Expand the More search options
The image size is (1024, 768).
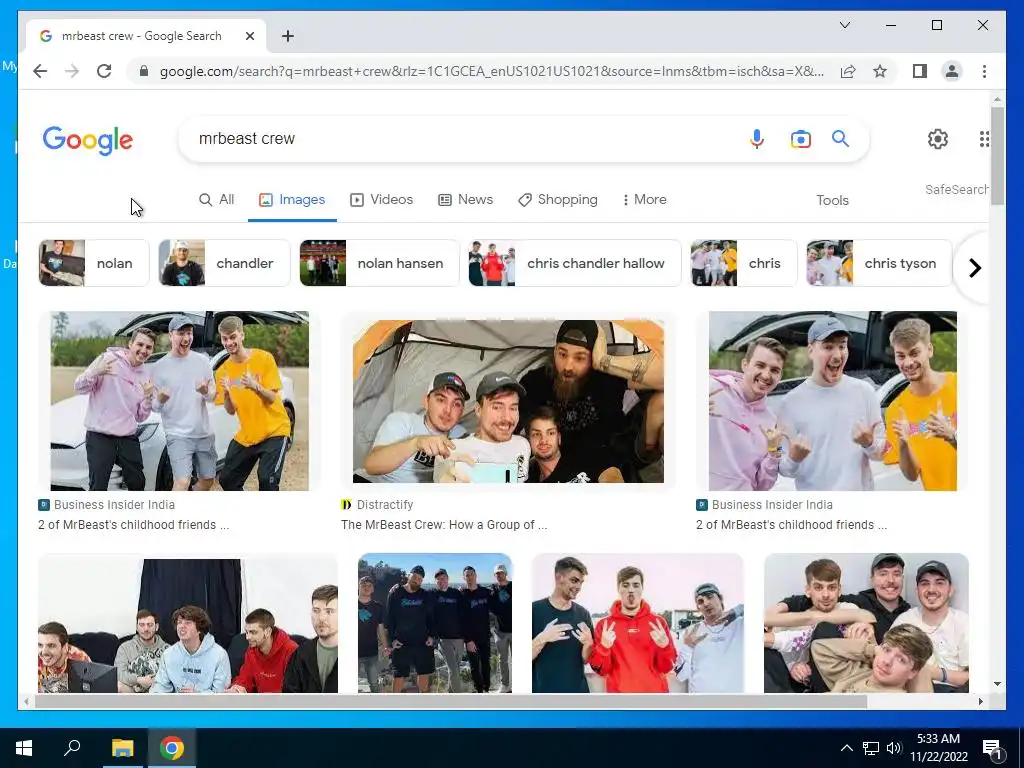645,200
